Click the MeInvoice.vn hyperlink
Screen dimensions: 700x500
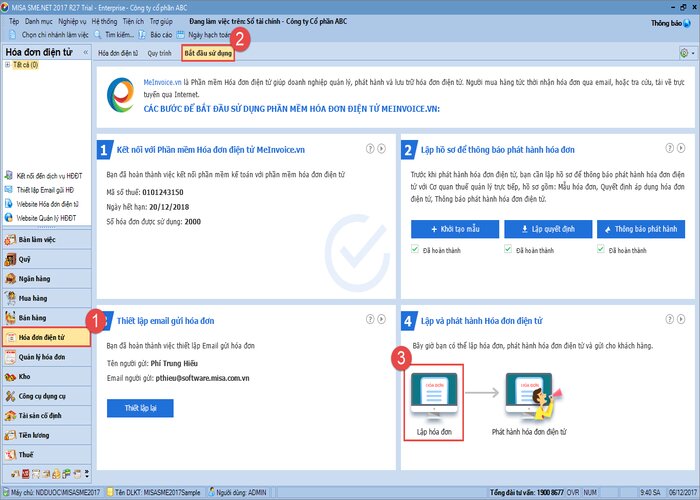162,82
